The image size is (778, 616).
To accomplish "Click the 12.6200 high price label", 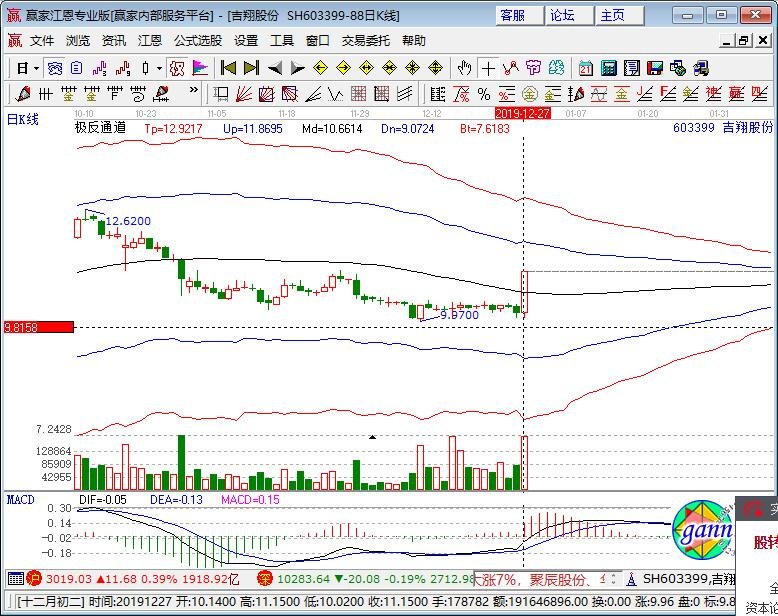I will click(128, 221).
